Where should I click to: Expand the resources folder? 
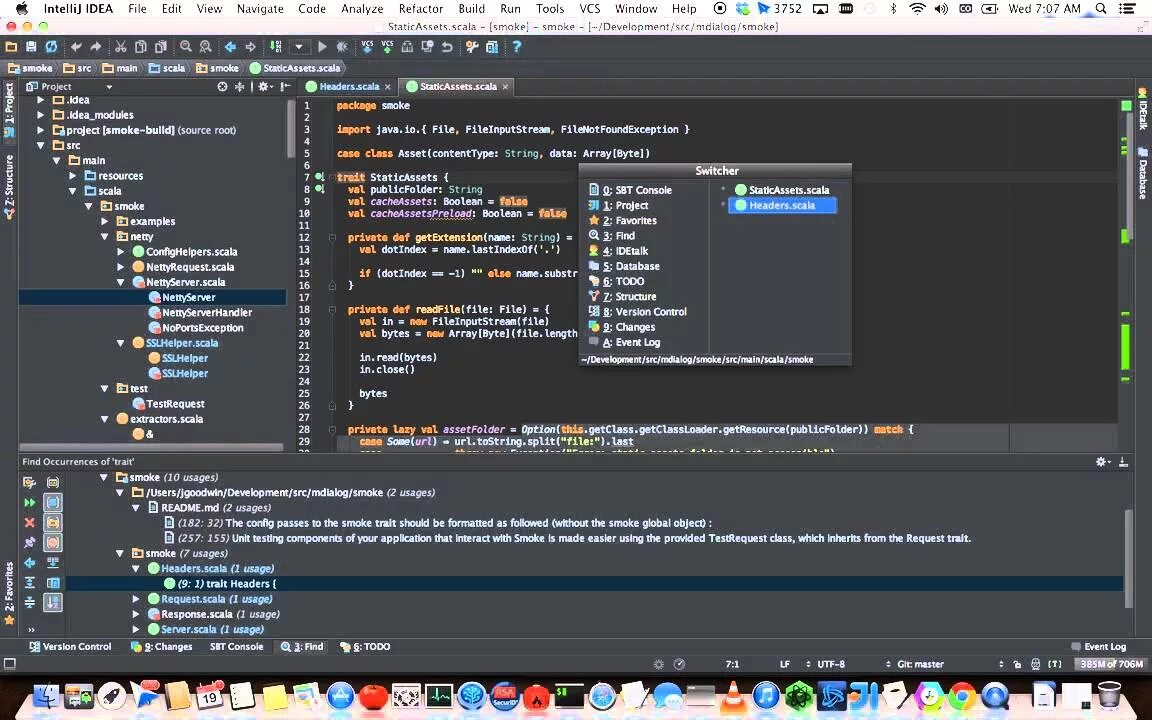point(73,176)
